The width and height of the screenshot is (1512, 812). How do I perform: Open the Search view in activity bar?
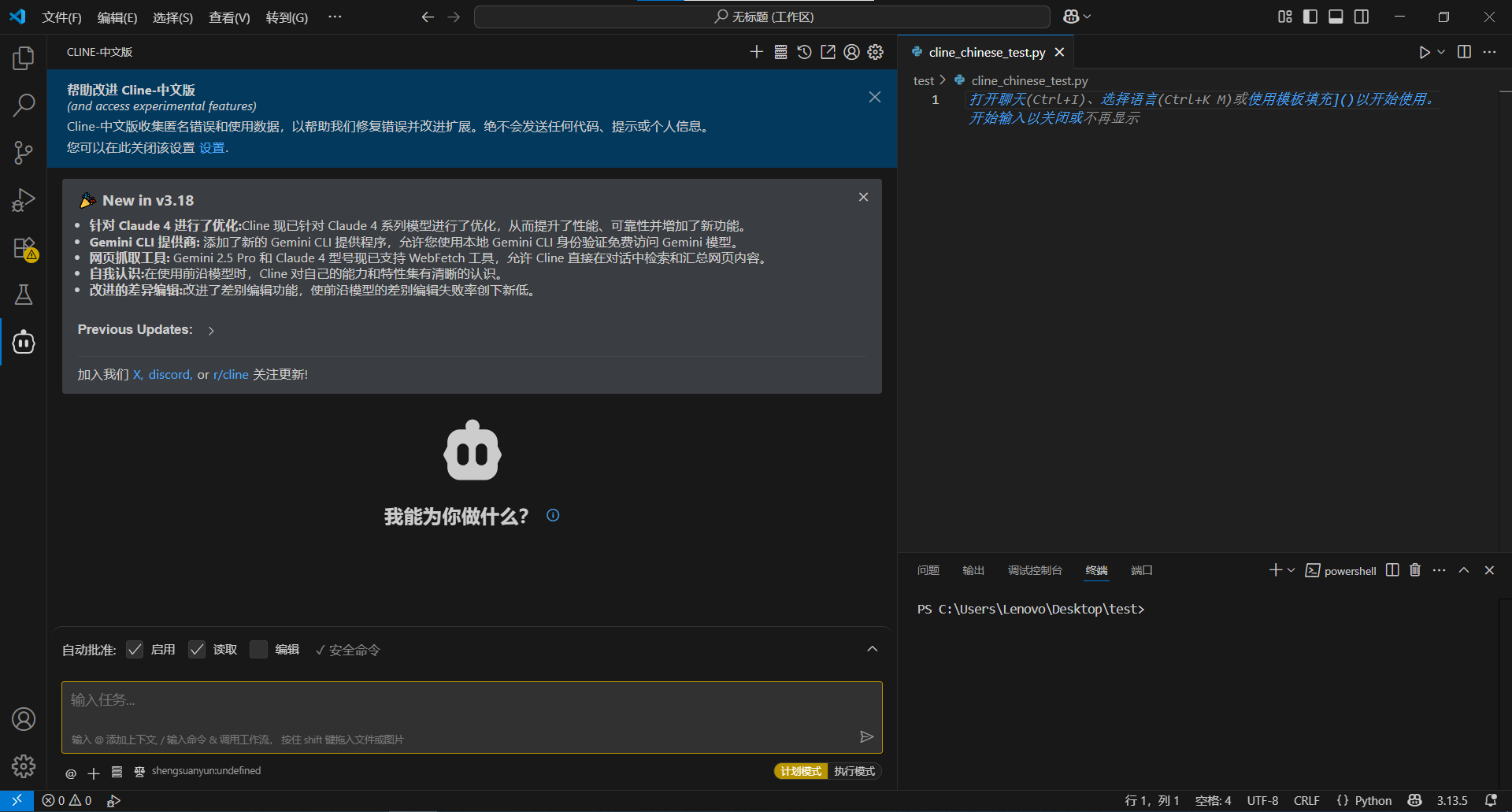click(24, 105)
